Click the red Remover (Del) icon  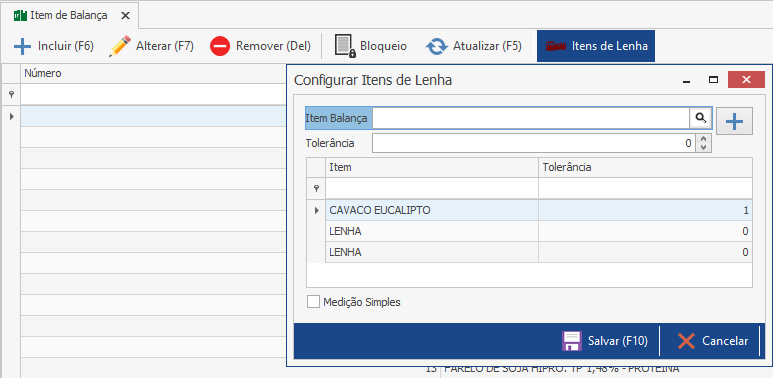click(x=220, y=46)
